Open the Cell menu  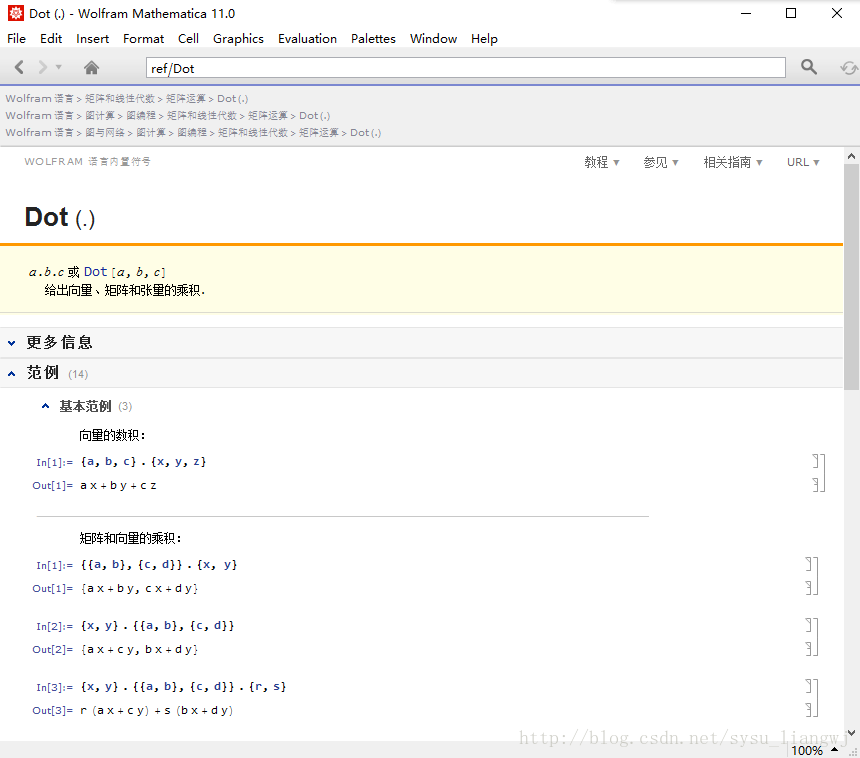pyautogui.click(x=188, y=38)
